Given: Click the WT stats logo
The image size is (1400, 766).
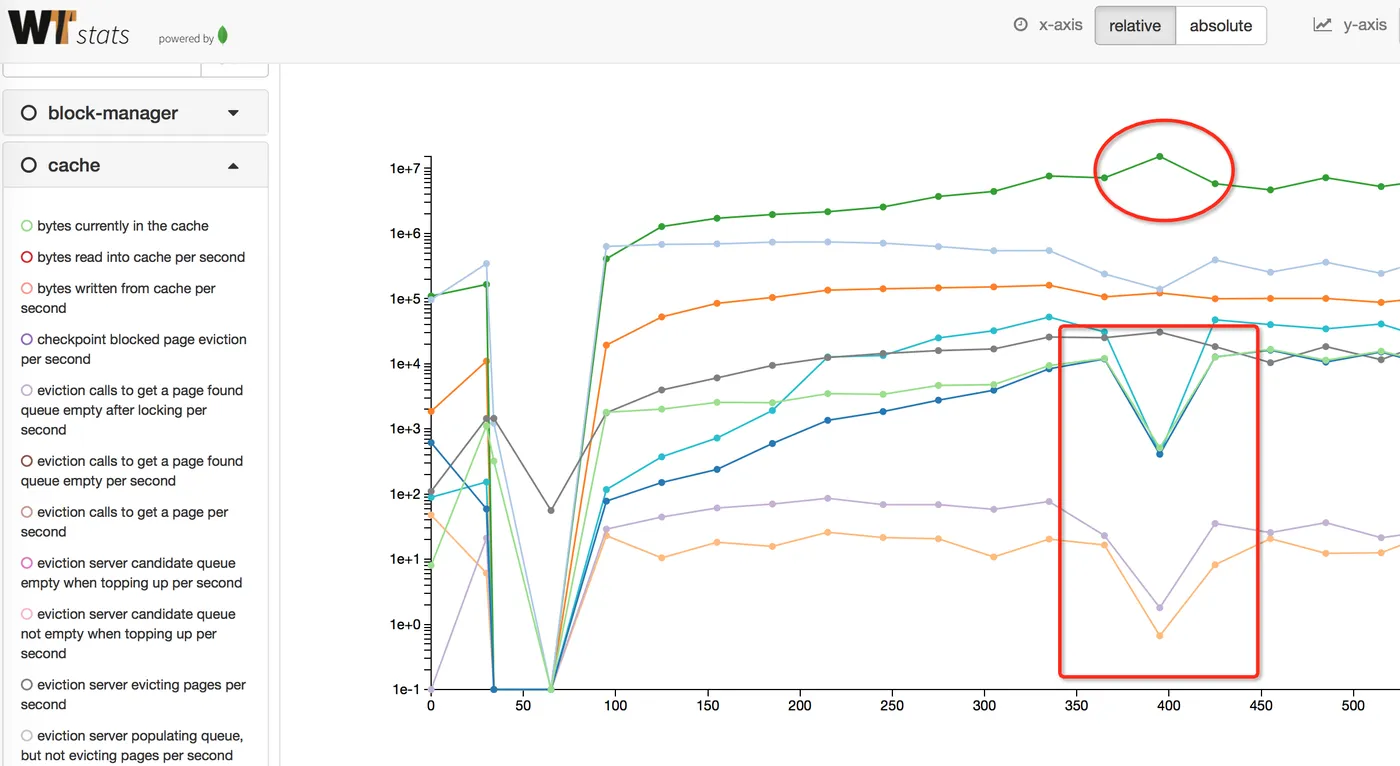Looking at the screenshot, I should [x=69, y=30].
